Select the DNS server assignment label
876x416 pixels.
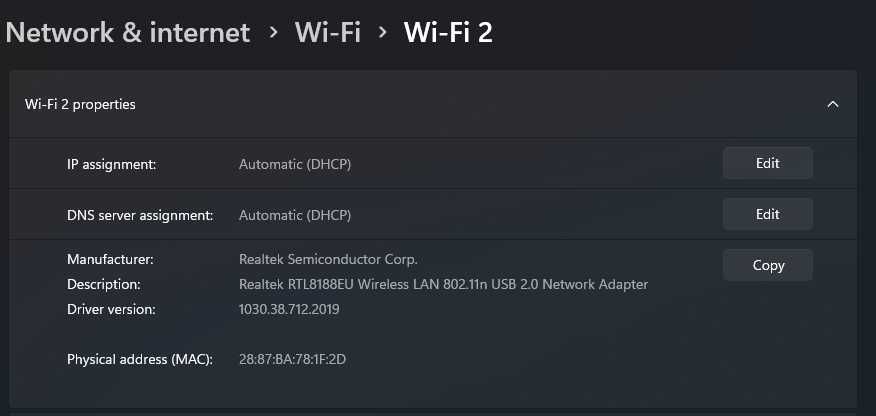140,215
